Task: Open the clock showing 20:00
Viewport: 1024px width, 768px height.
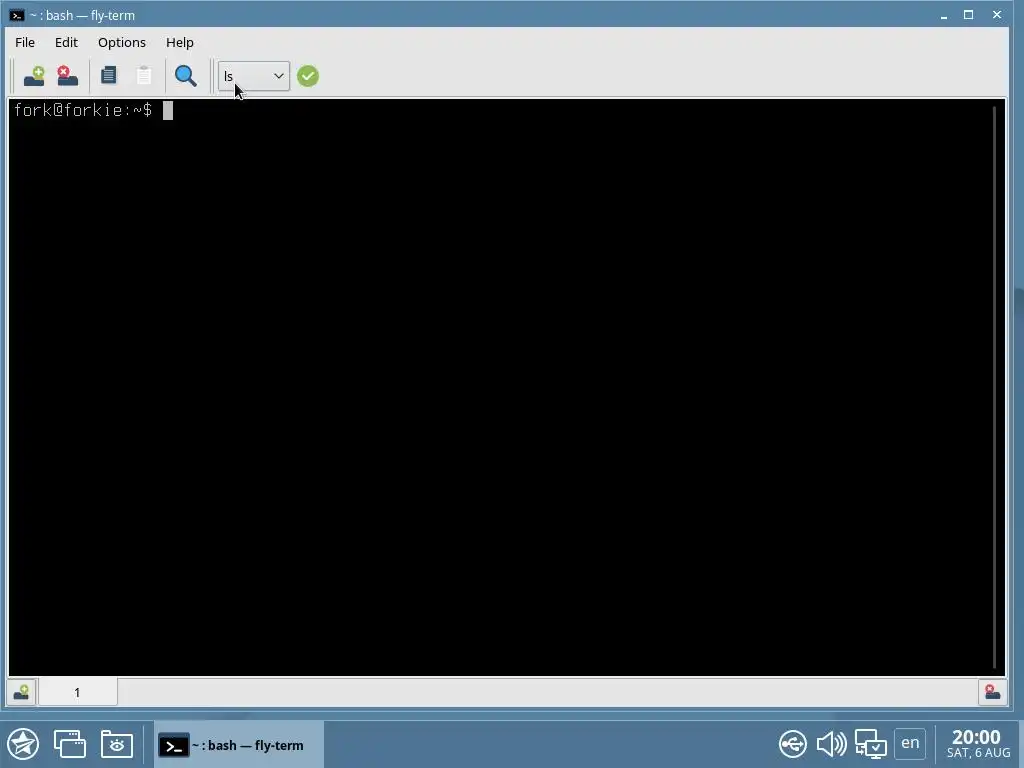Action: 978,744
